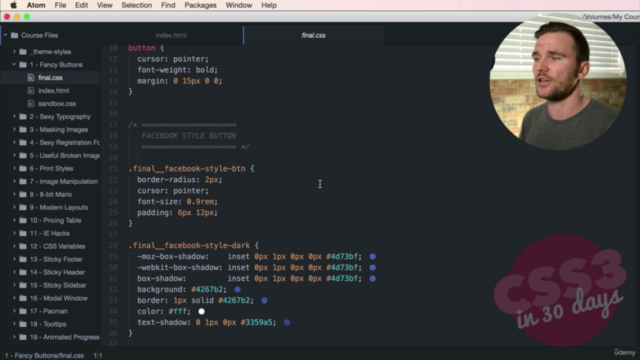Click the text-shadow #3359a5 color dot
640x360 pixels.
coord(287,322)
